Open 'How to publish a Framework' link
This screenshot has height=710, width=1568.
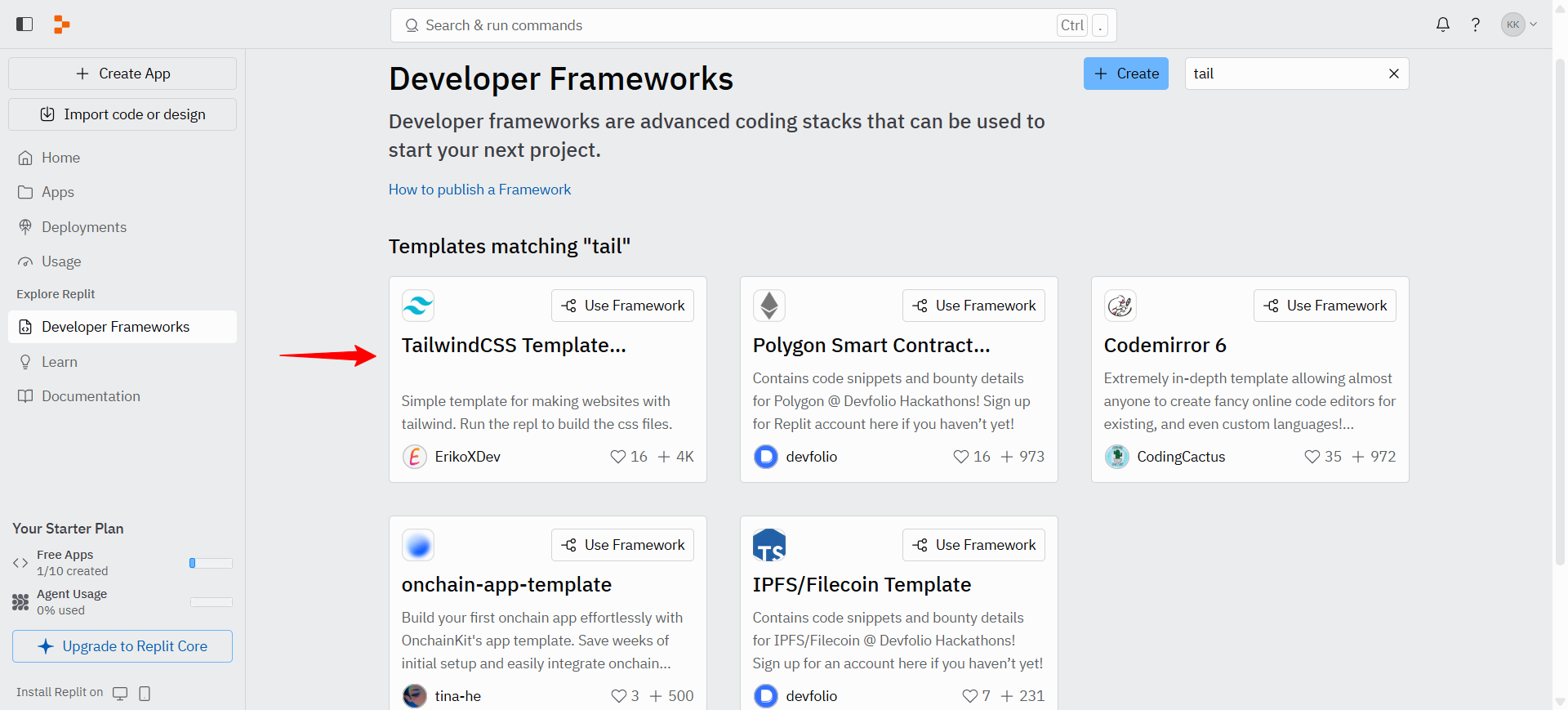(479, 190)
